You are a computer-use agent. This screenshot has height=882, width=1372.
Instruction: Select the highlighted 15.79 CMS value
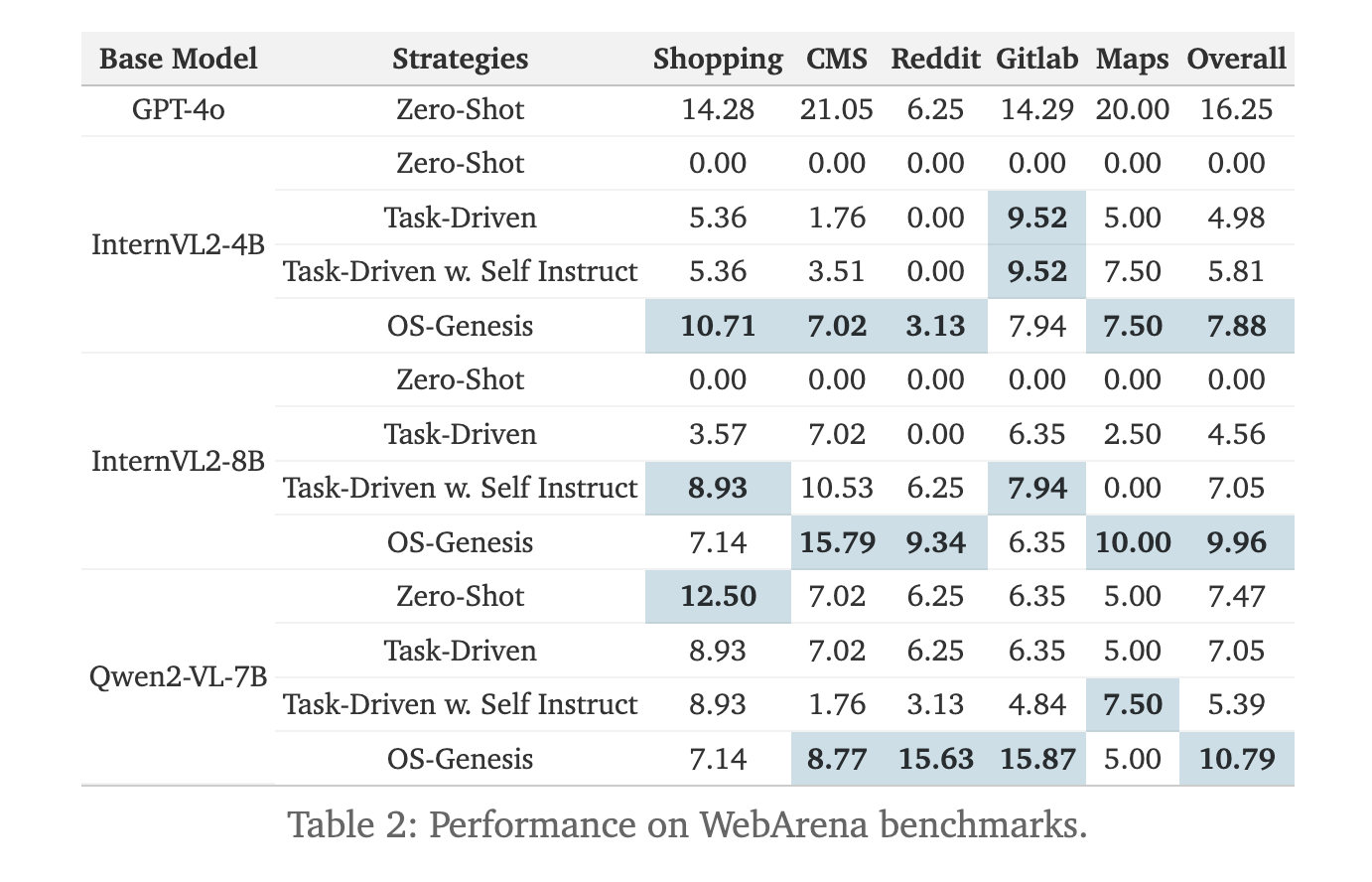coord(836,542)
